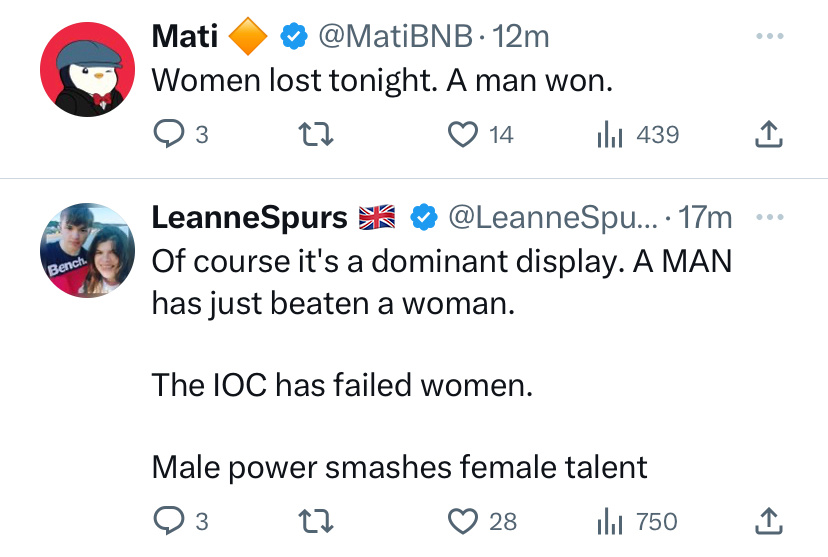The height and width of the screenshot is (557, 828).
Task: Reply to Mati's tweet
Action: point(166,134)
